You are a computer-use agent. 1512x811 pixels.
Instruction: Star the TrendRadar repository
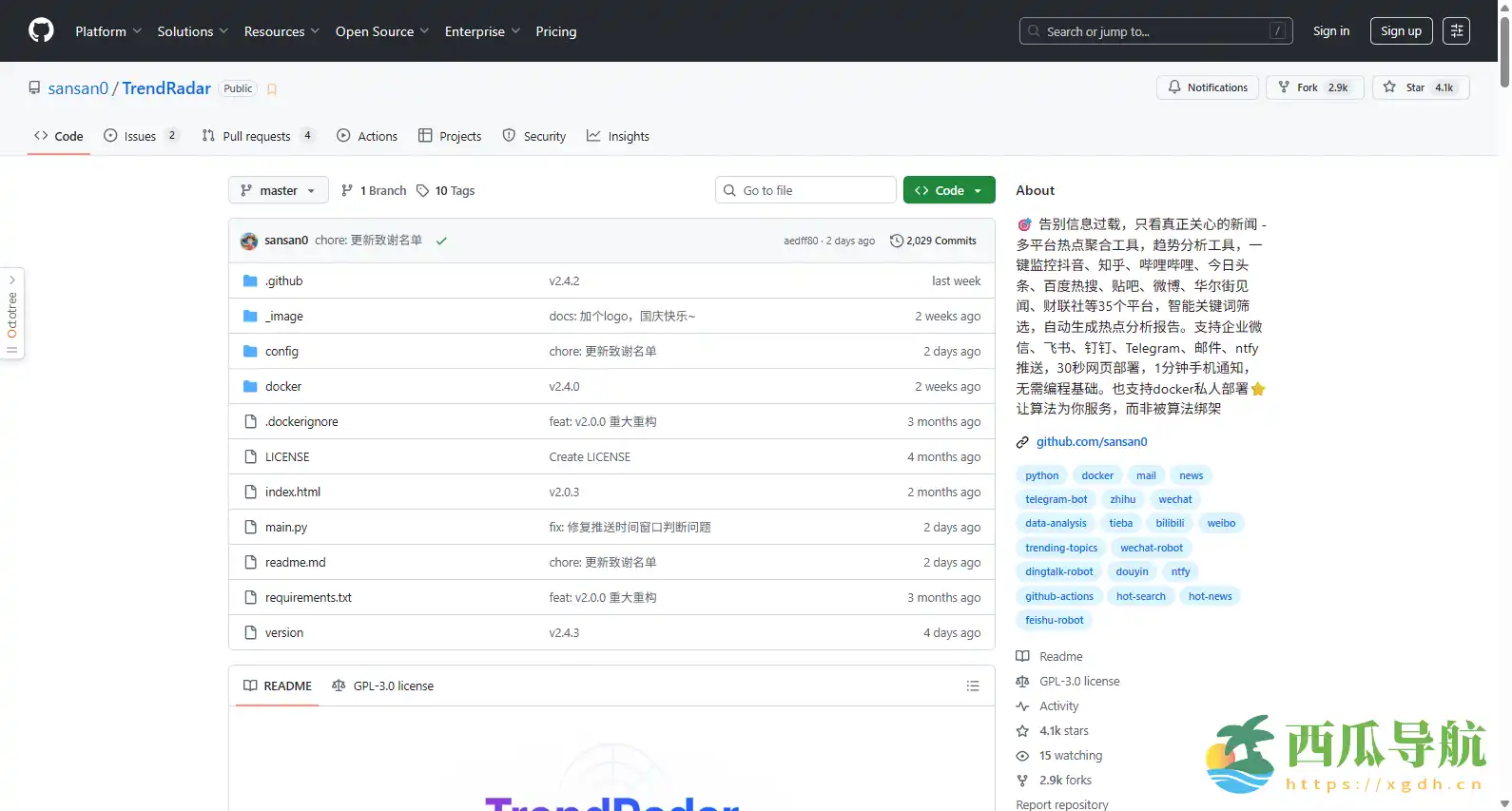(x=1421, y=87)
